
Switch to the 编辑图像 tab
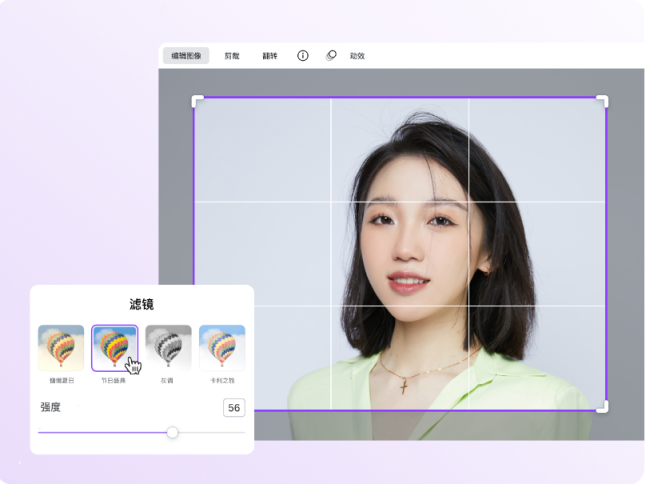click(x=186, y=56)
